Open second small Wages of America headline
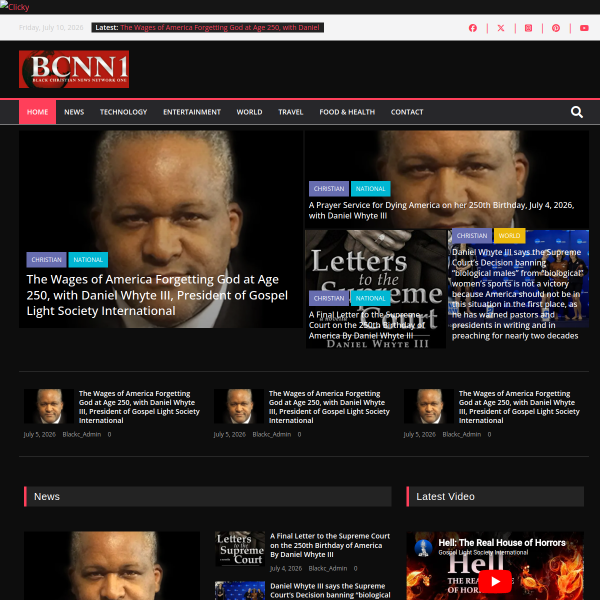The image size is (600, 600). pyautogui.click(x=329, y=407)
